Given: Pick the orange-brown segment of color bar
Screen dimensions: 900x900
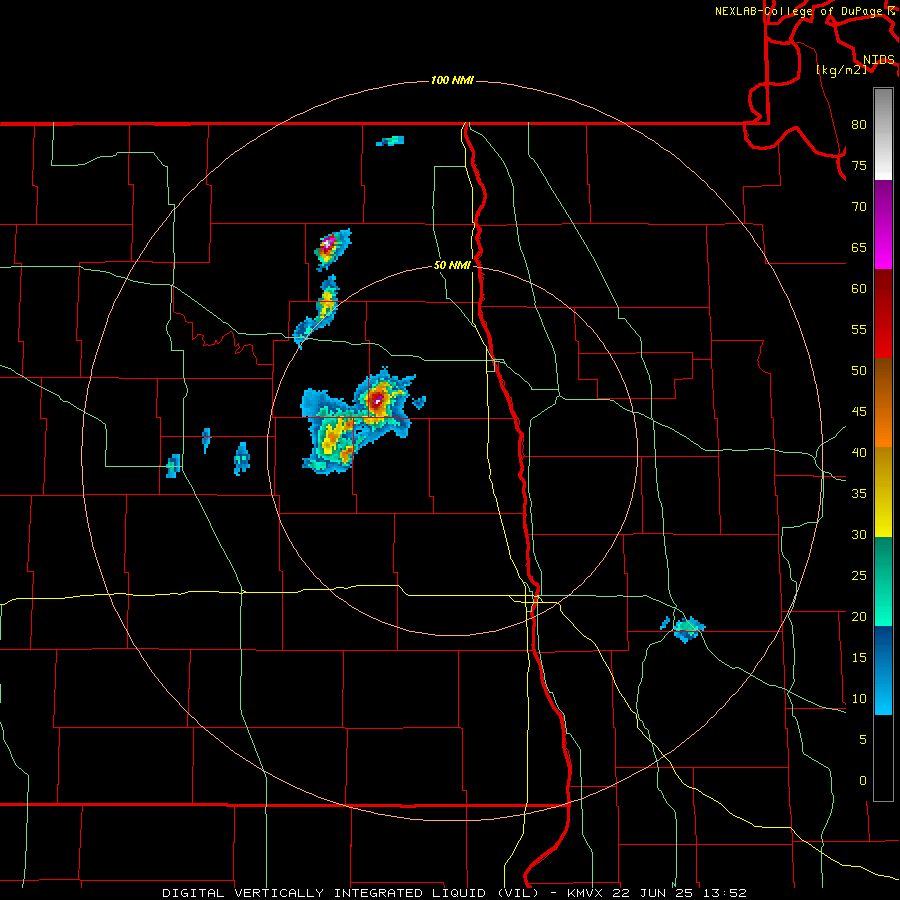Looking at the screenshot, I should (883, 402).
